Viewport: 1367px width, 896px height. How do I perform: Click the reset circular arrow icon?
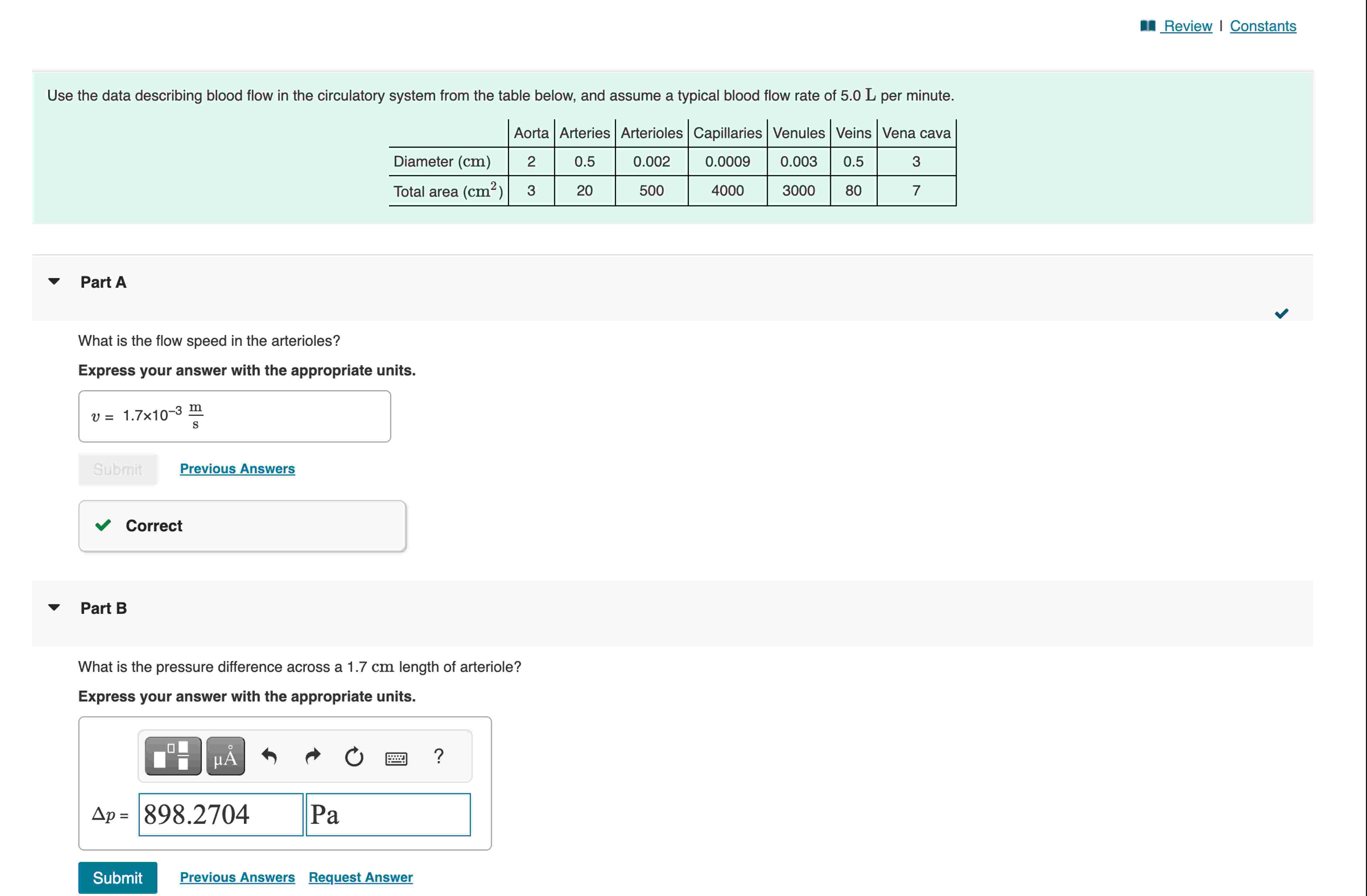tap(354, 756)
